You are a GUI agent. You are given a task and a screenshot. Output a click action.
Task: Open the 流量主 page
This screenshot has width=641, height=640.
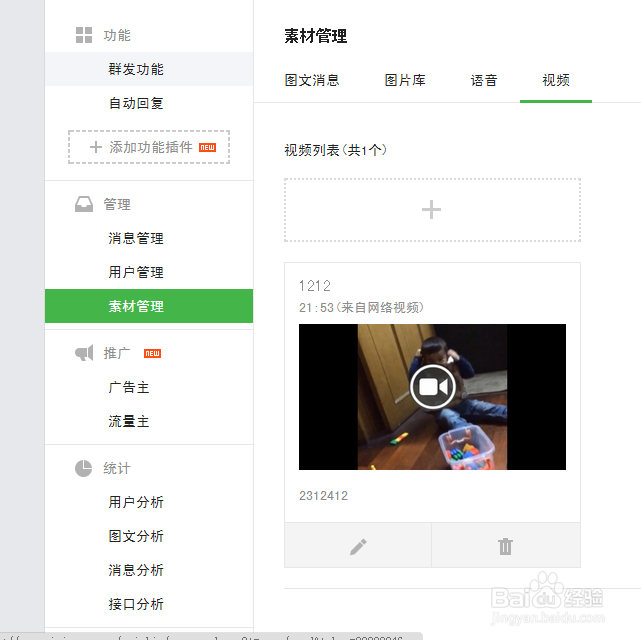[149, 421]
